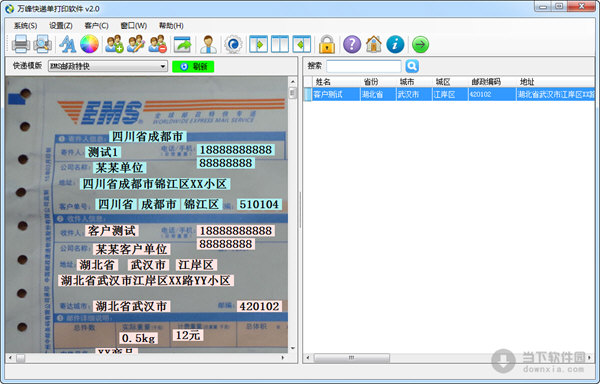Click the printer icon in toolbar
Screen dimensions: 600x384
[21, 44]
